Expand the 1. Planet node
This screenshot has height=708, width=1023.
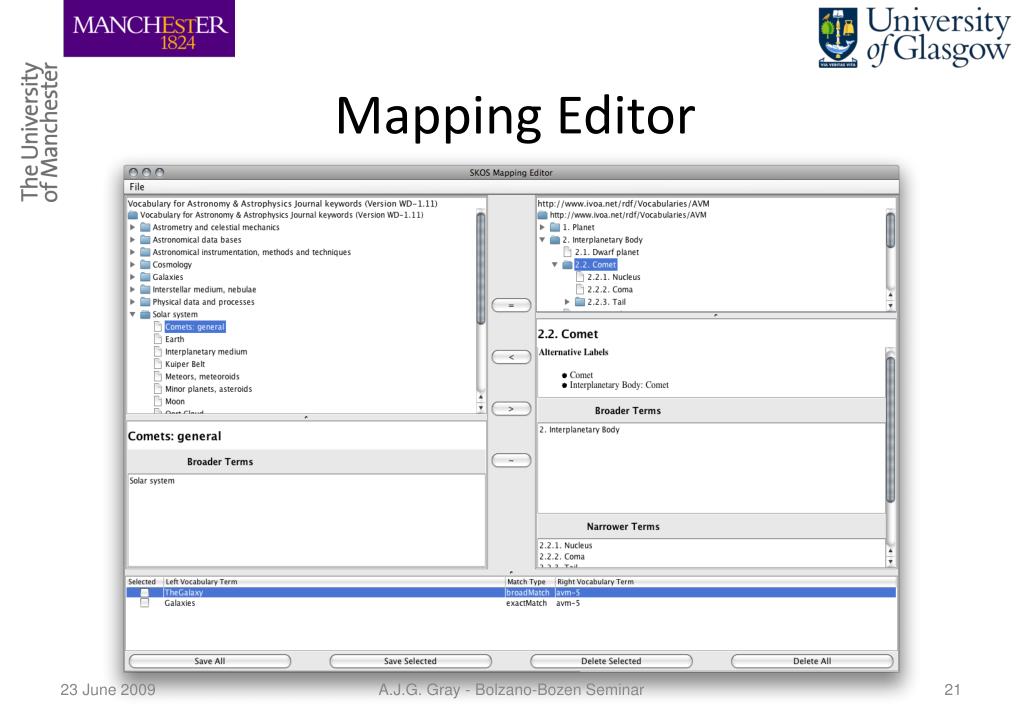[x=542, y=228]
